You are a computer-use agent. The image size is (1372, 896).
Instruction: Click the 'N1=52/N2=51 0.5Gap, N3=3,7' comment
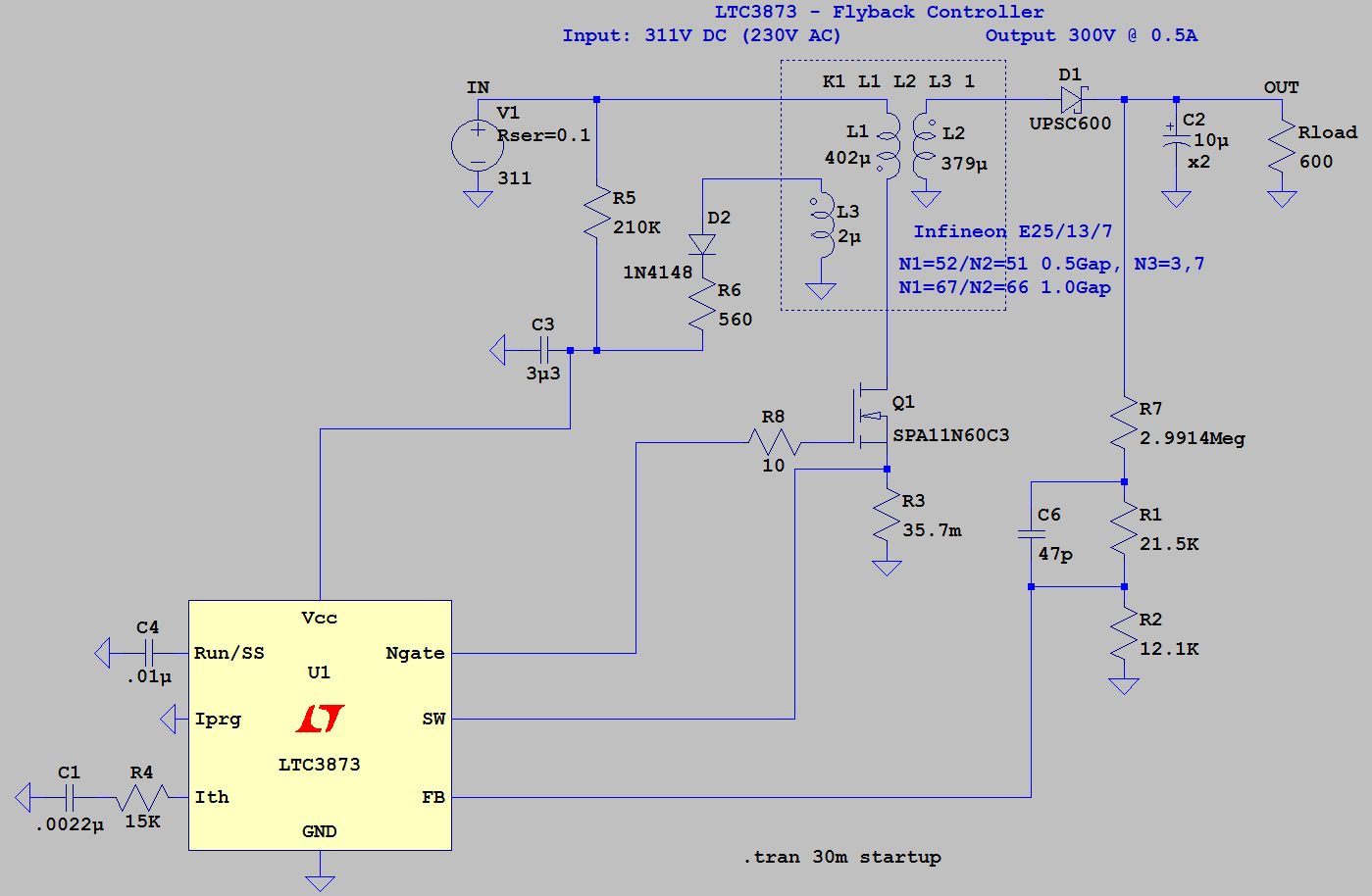[x=1051, y=264]
